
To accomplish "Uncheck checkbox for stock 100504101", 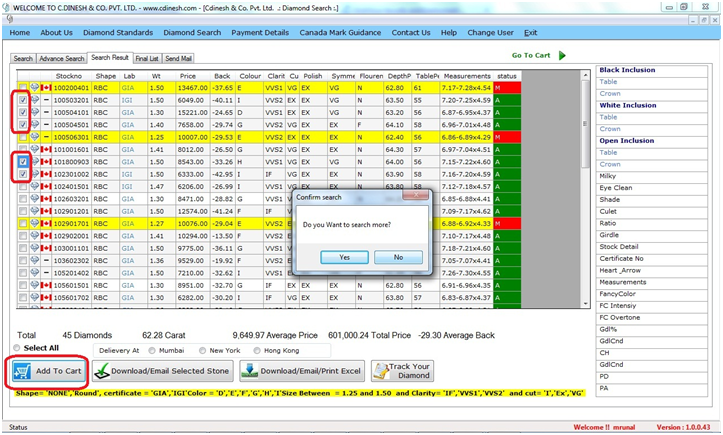I will coord(23,112).
